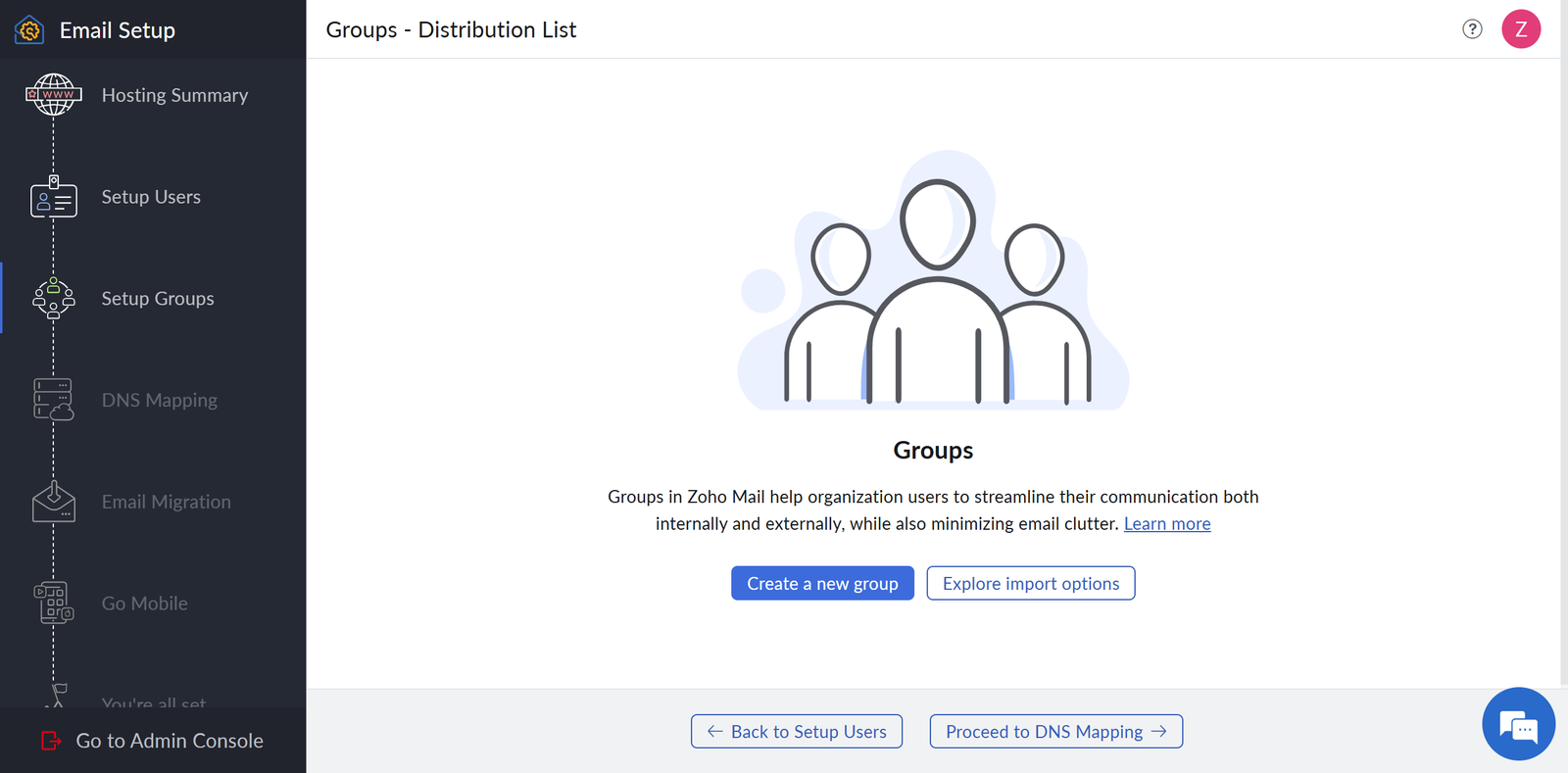
Task: Click the Groups heading below illustration
Action: click(x=933, y=451)
